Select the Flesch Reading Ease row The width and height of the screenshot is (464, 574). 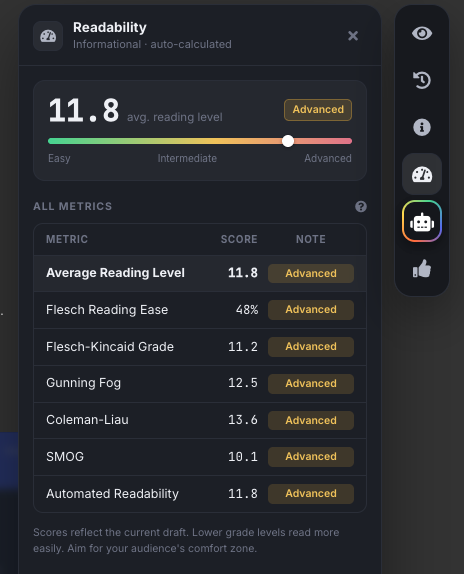(200, 310)
